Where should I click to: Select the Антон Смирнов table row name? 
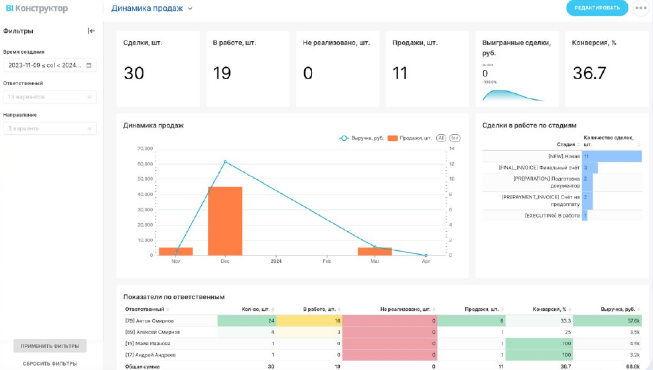click(150, 321)
